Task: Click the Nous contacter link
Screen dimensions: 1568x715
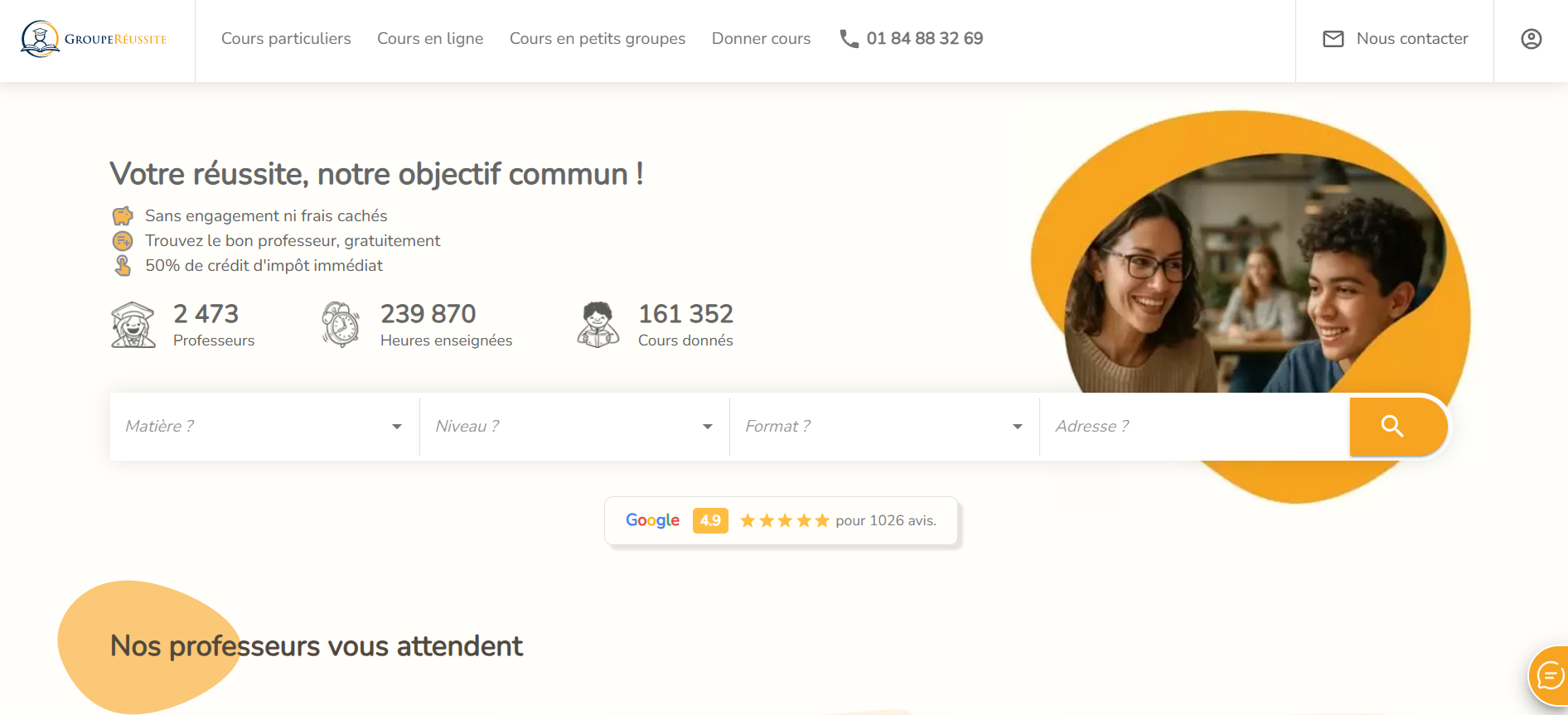Action: (1412, 39)
